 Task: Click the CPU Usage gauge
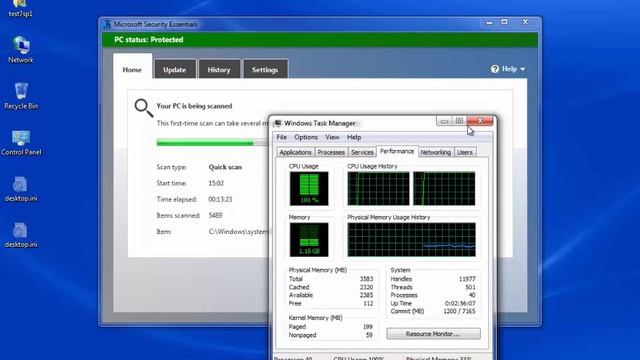click(x=309, y=189)
